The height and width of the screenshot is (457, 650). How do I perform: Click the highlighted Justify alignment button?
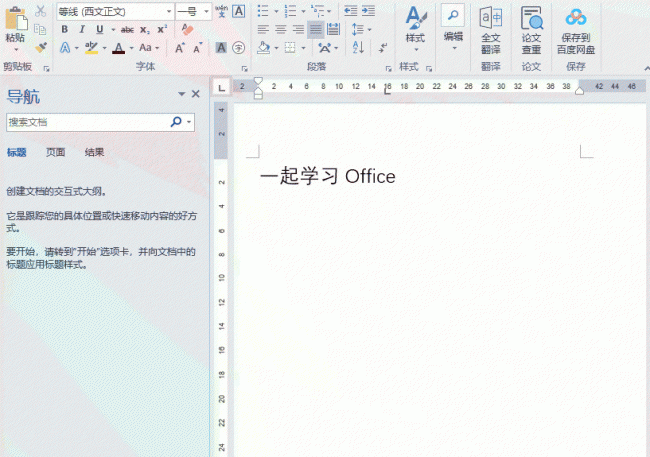315,29
